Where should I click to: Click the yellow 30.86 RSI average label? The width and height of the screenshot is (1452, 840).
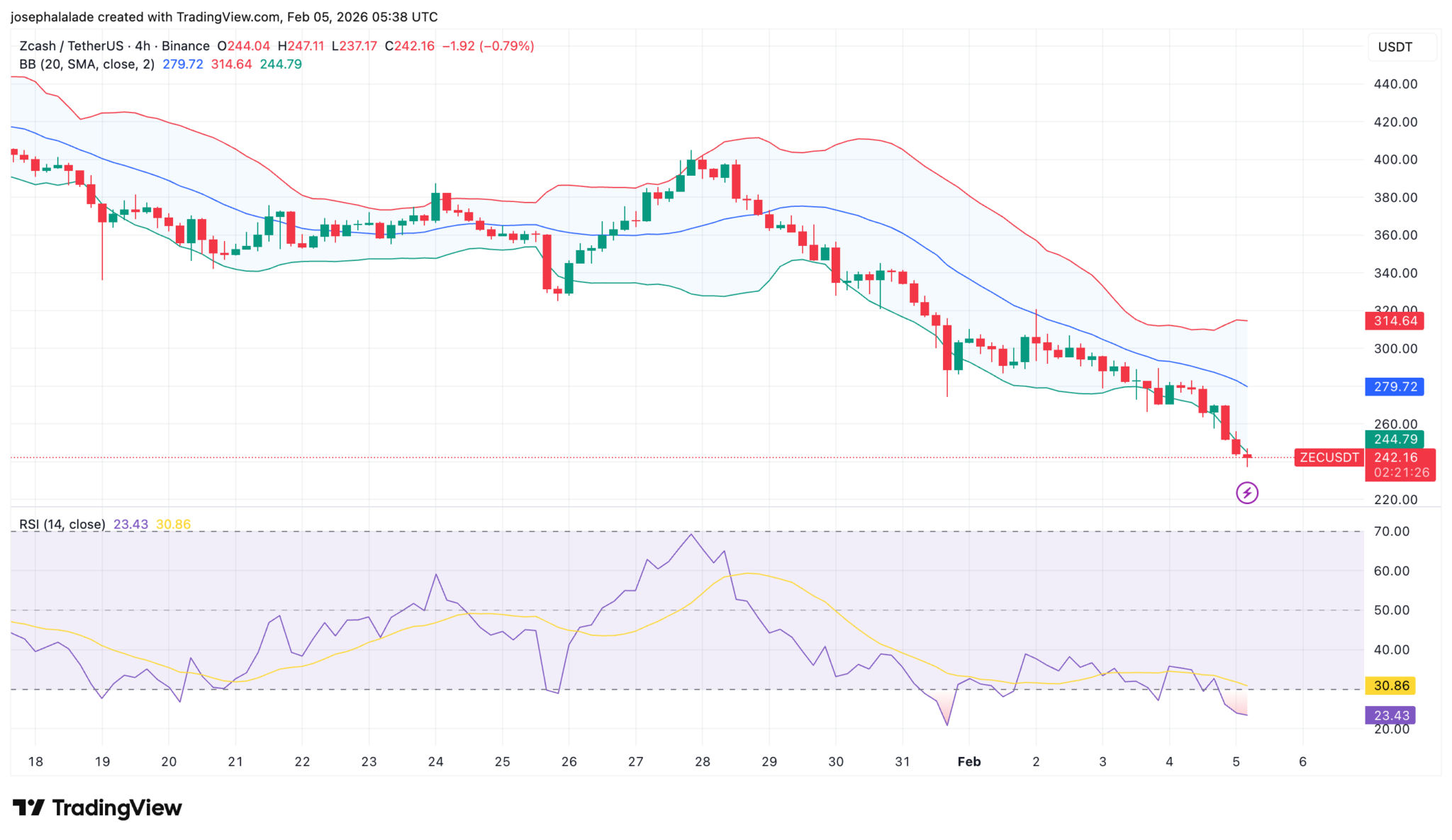[x=1390, y=685]
